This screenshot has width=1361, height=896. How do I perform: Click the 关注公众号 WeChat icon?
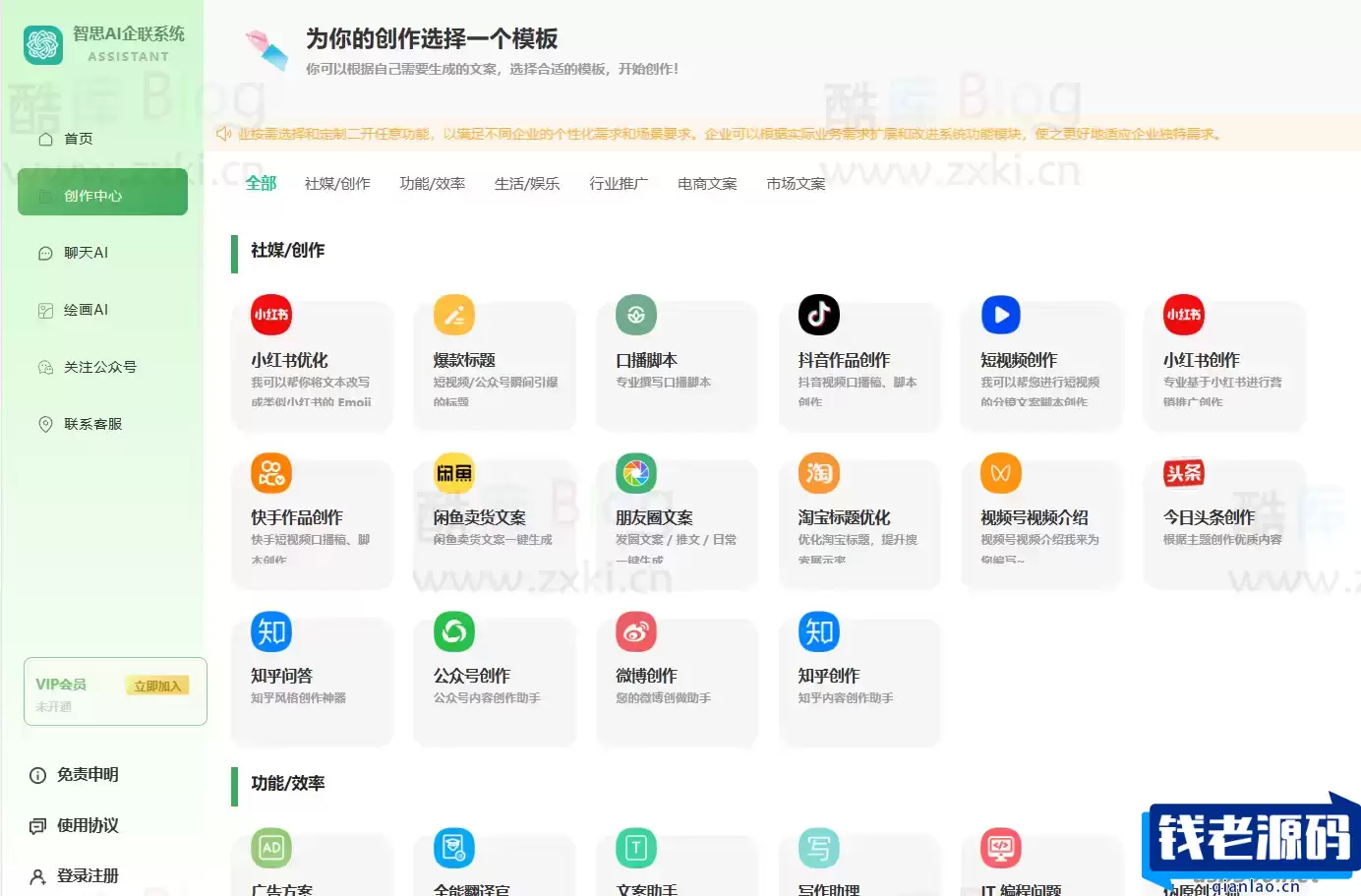click(x=45, y=367)
